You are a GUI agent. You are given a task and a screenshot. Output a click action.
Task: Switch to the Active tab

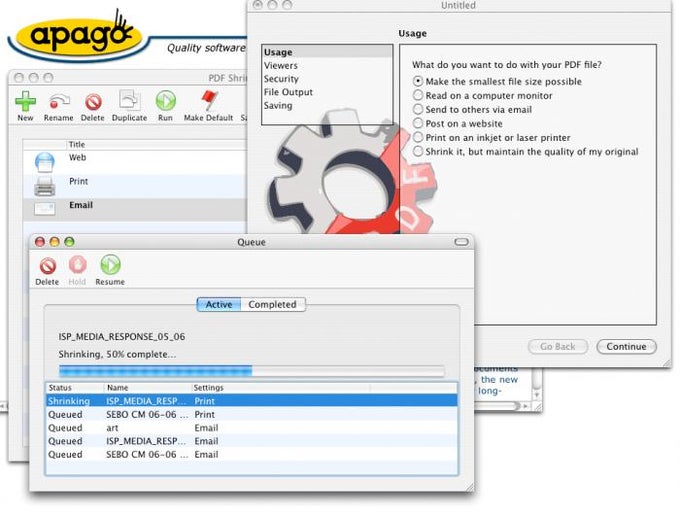point(219,304)
